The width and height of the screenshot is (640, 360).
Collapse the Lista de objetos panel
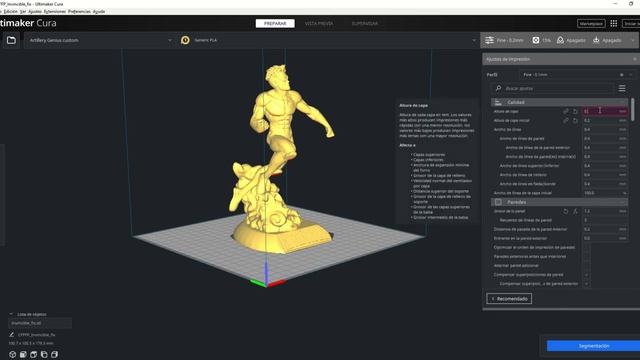[11, 314]
